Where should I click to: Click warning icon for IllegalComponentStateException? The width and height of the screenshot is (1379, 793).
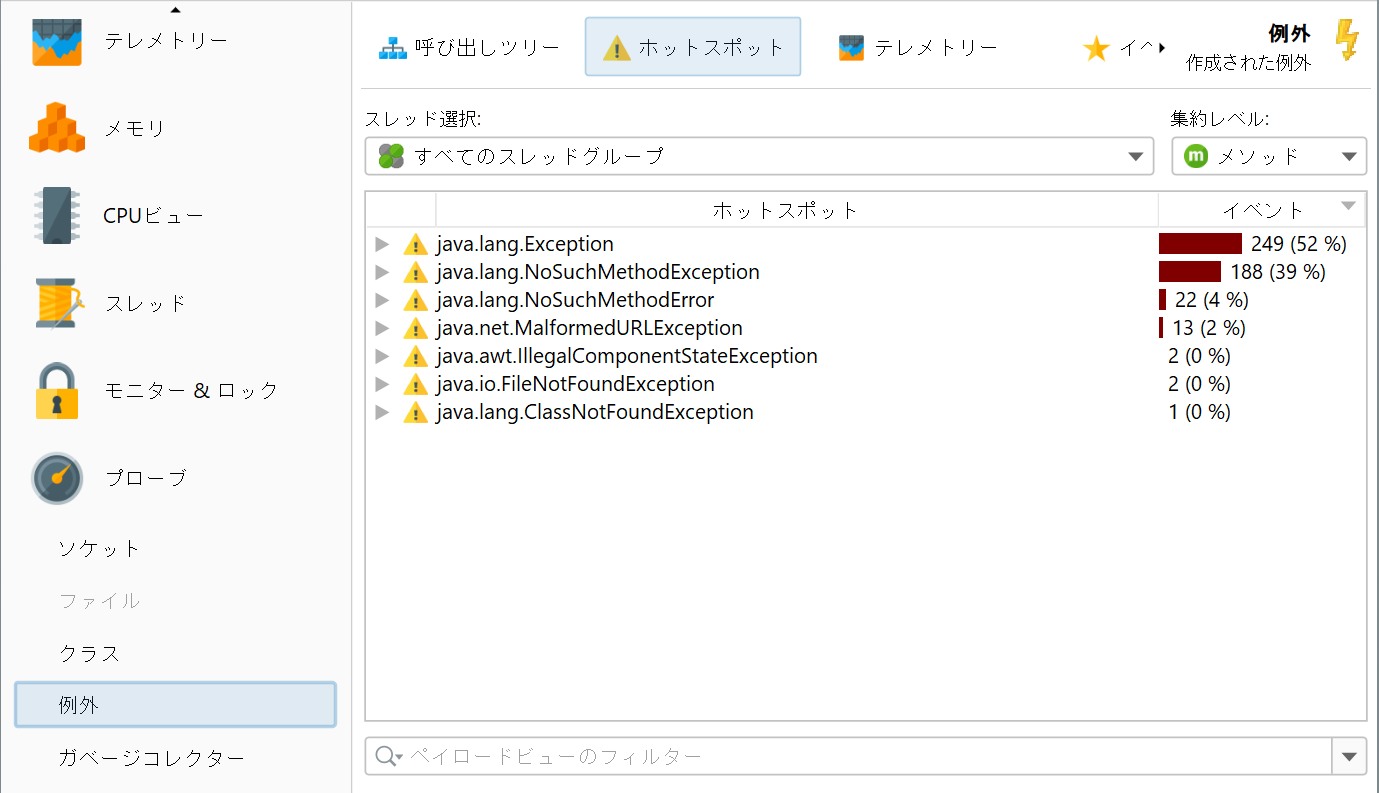pos(415,356)
